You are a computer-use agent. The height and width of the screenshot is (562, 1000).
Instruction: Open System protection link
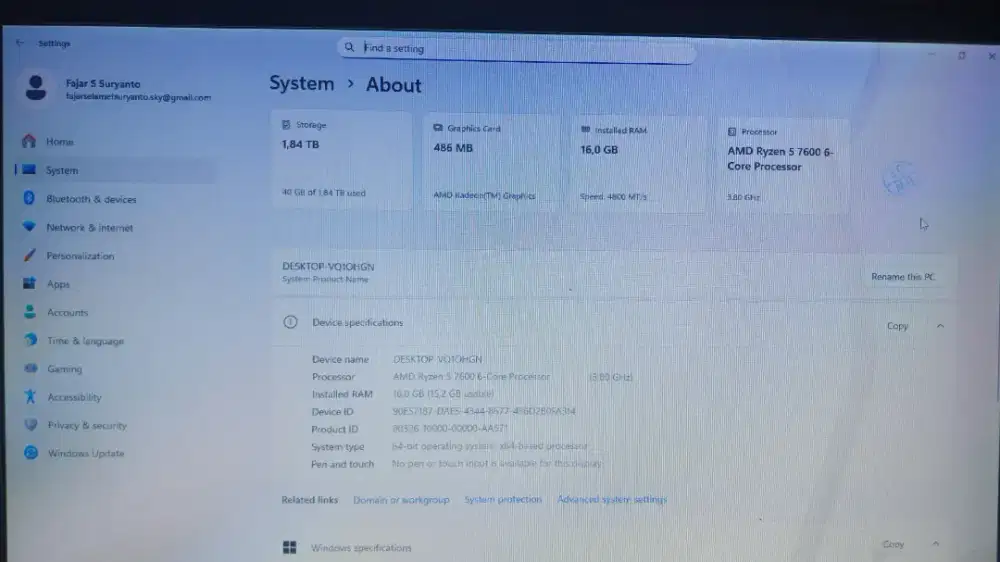[x=503, y=499]
